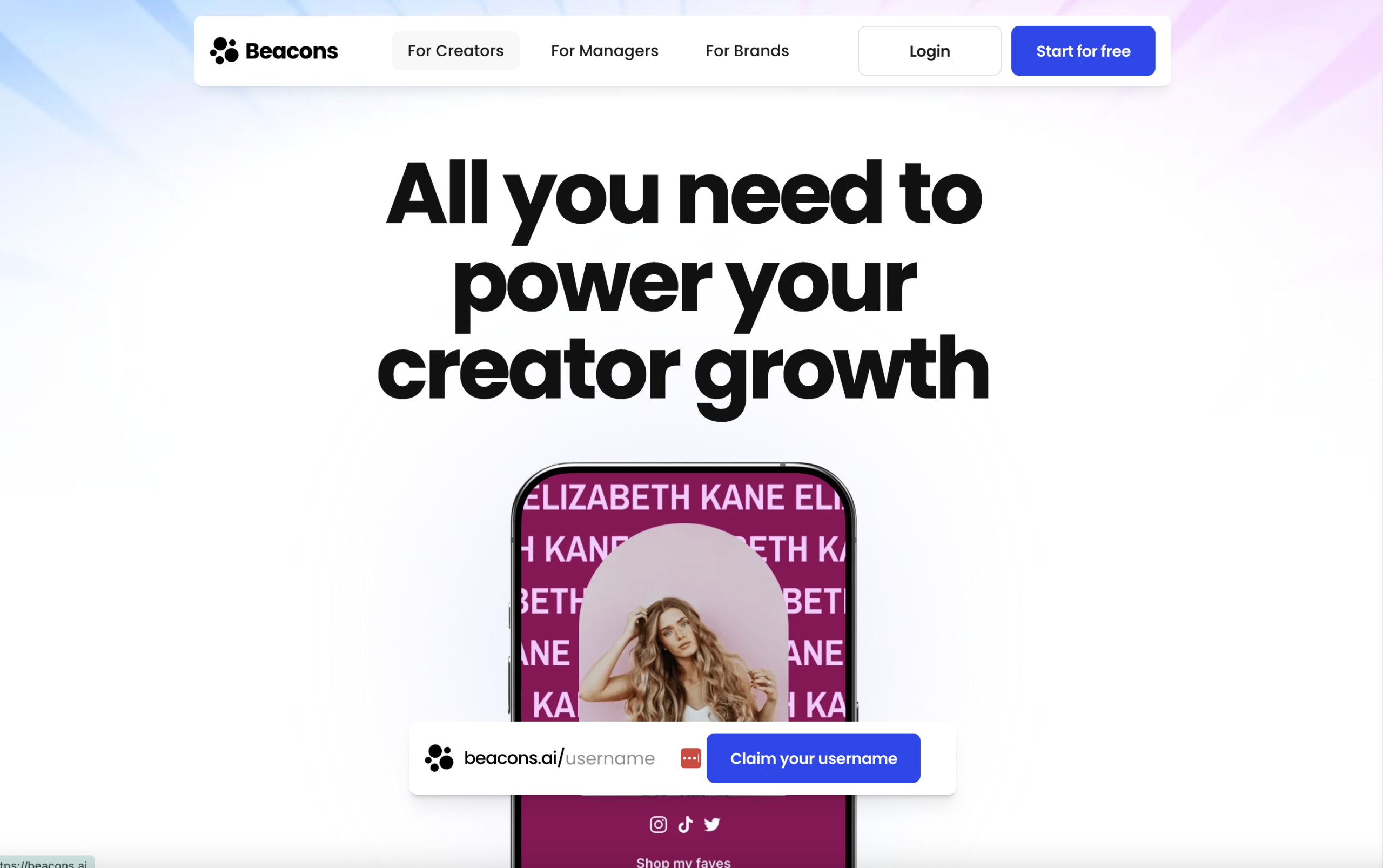Click the Twitter bird icon on phone mockup
1383x868 pixels.
point(712,824)
